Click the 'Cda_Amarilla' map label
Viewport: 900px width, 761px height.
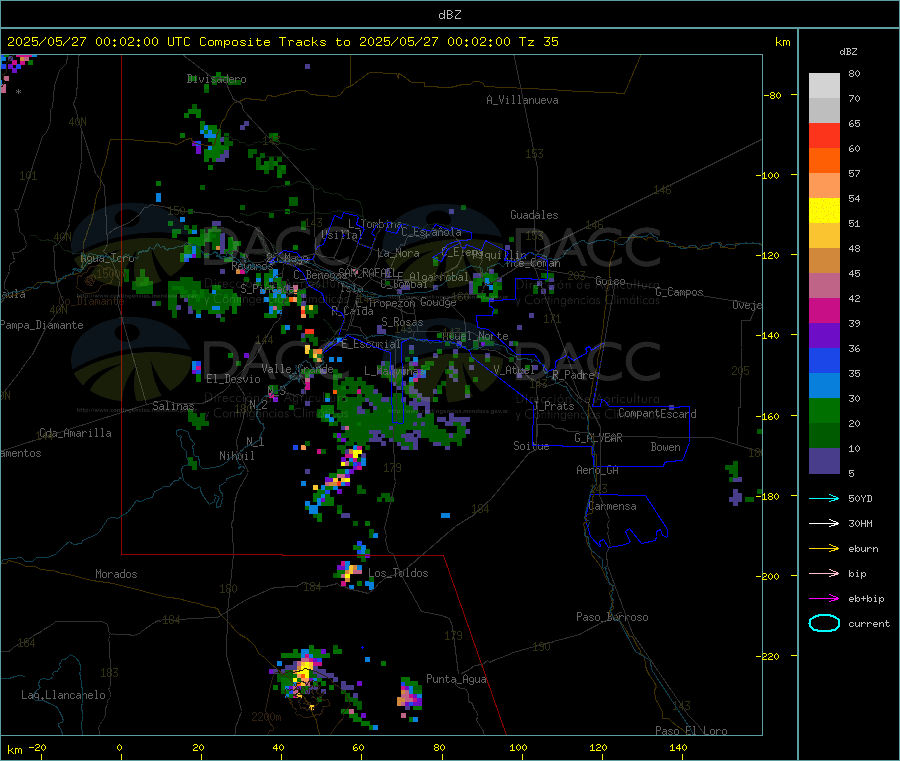[75, 433]
